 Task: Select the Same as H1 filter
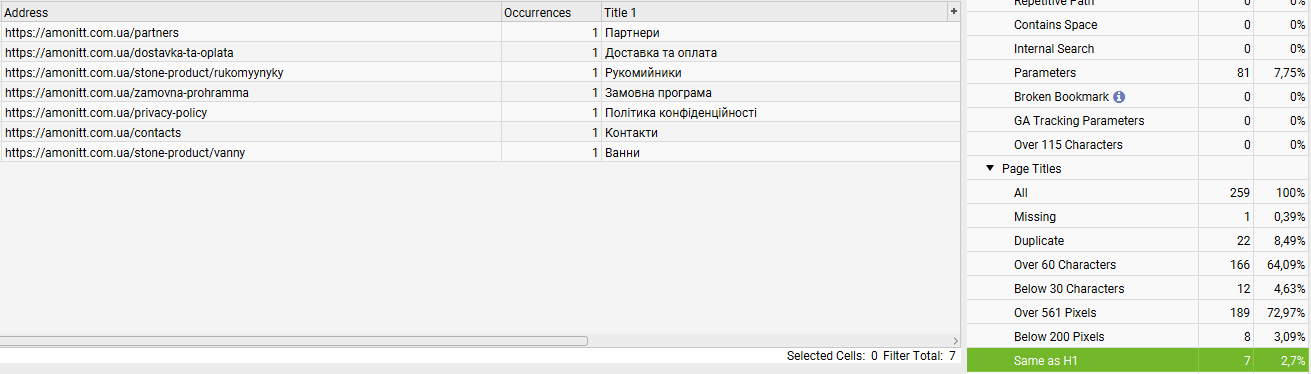pyautogui.click(x=1139, y=360)
